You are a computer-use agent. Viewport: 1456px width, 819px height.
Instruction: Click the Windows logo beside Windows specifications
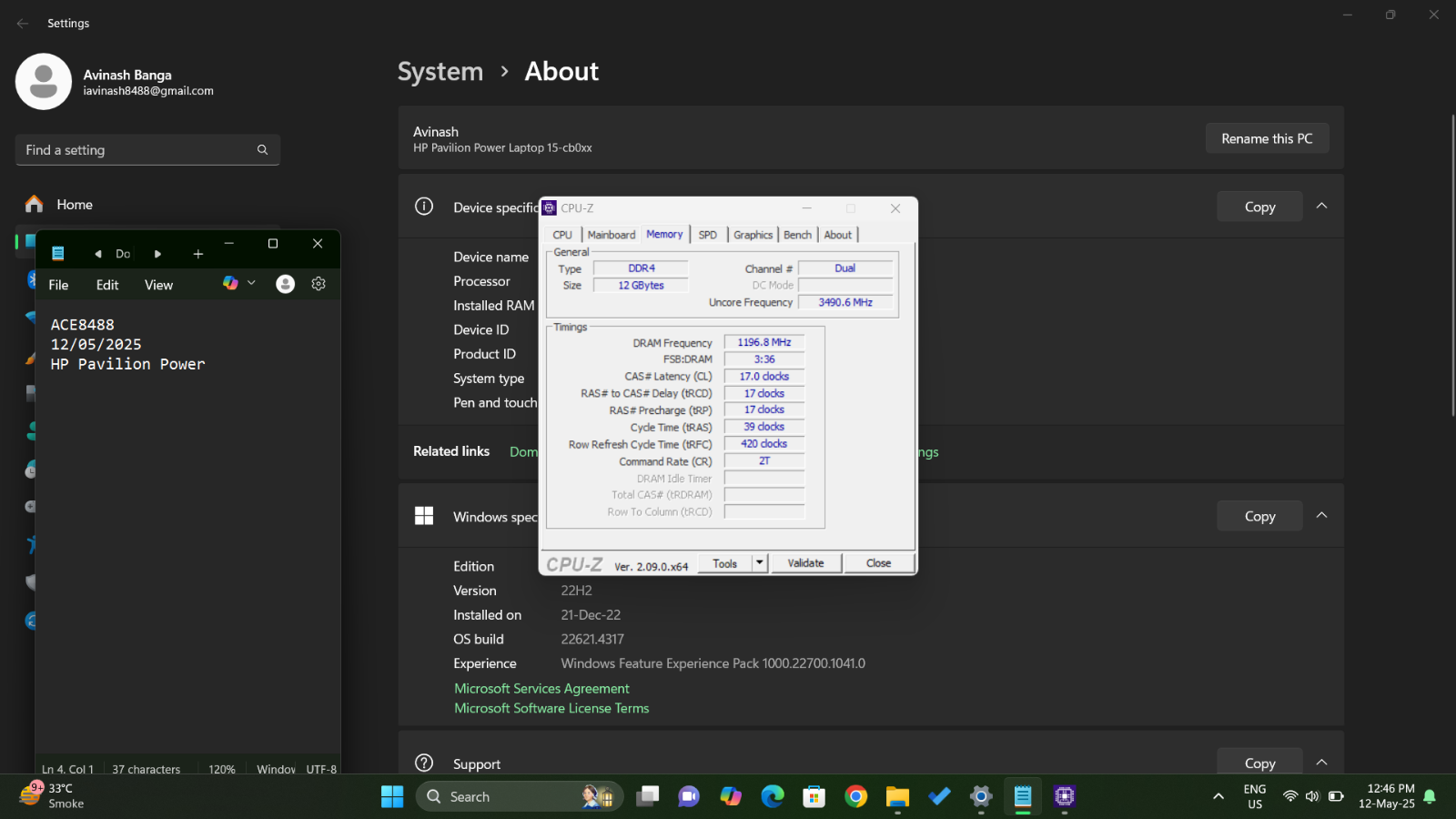tap(424, 516)
